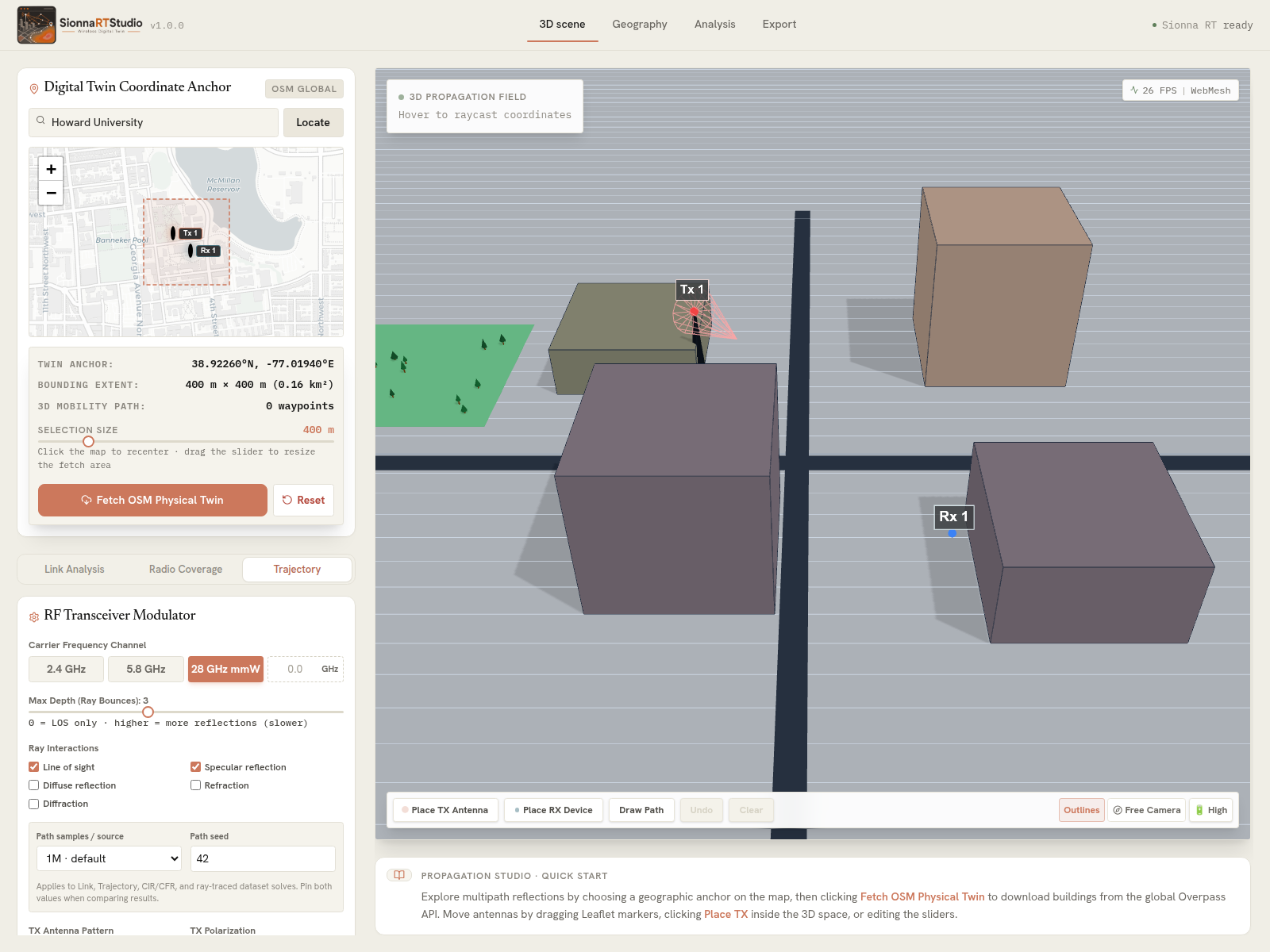This screenshot has height=952, width=1270.
Task: Click the Rx 1 label in the 3D scene
Action: coord(953,516)
